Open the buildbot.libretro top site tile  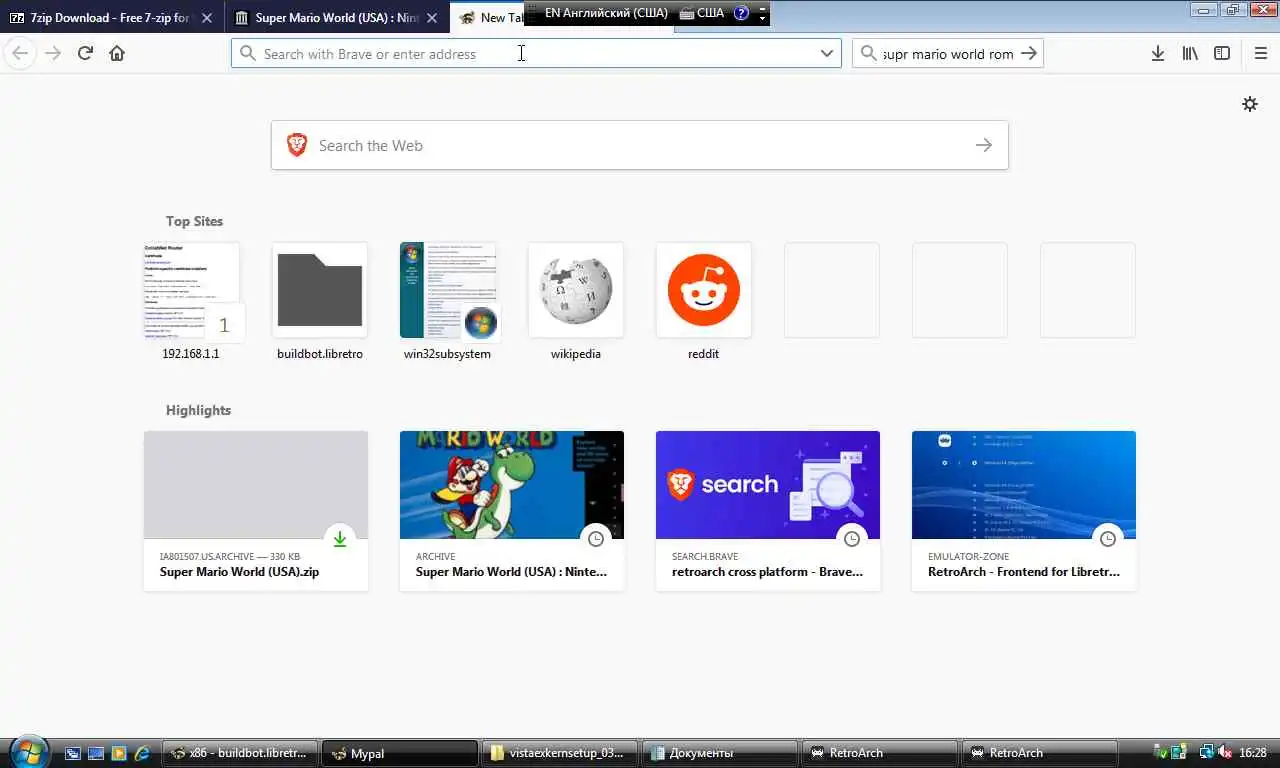[320, 301]
